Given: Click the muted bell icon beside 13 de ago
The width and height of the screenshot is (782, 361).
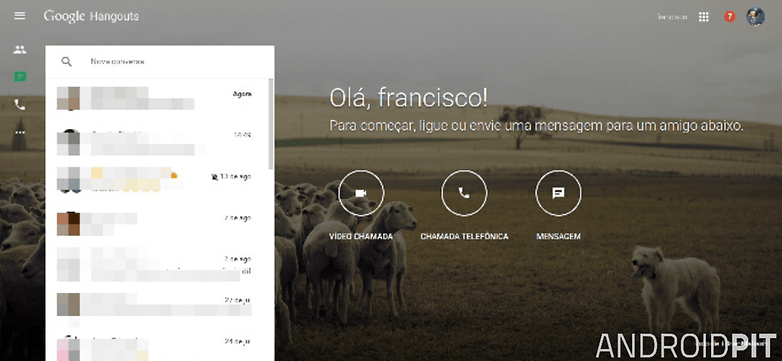Looking at the screenshot, I should click(x=214, y=177).
